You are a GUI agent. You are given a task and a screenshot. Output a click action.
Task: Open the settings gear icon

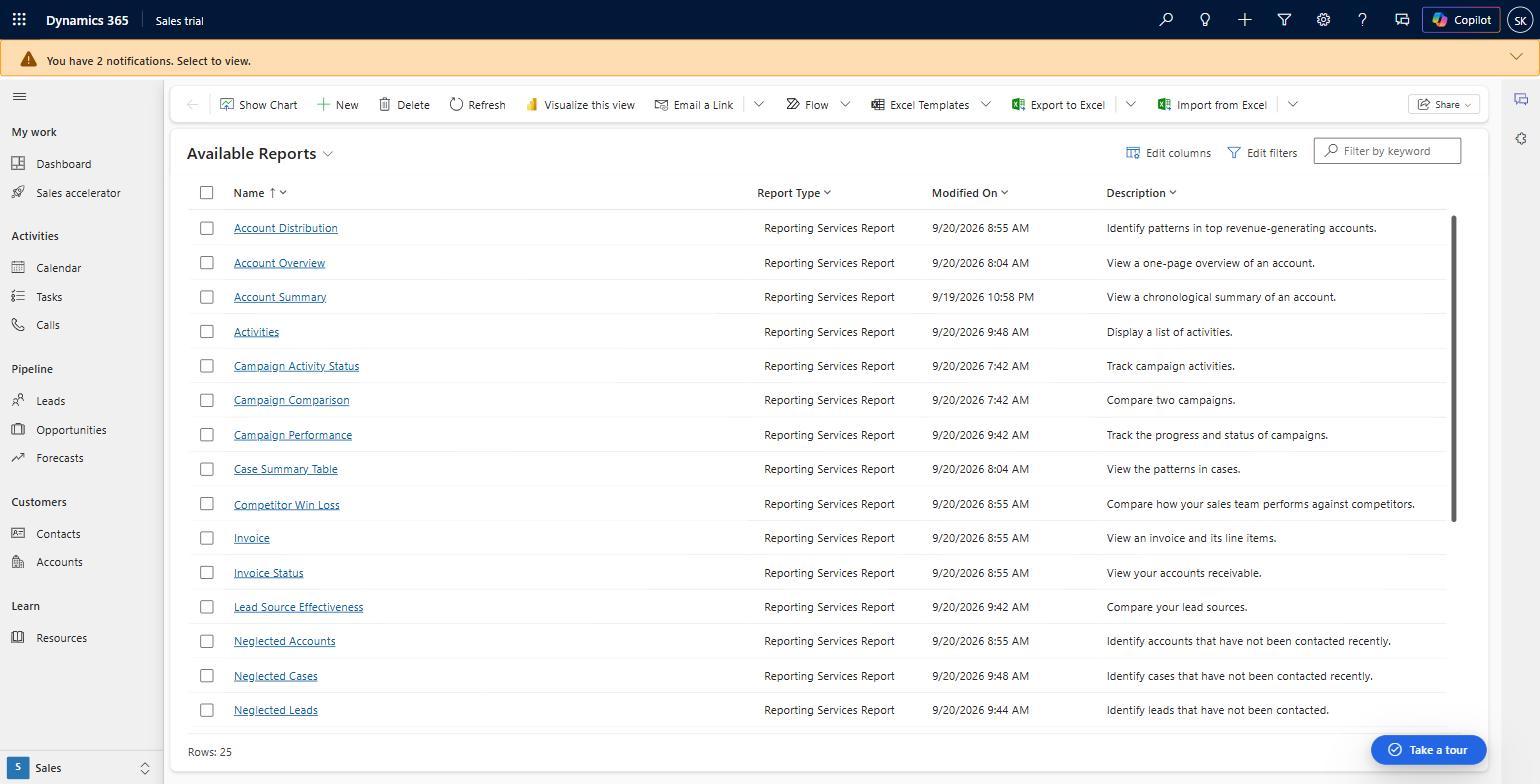point(1323,20)
